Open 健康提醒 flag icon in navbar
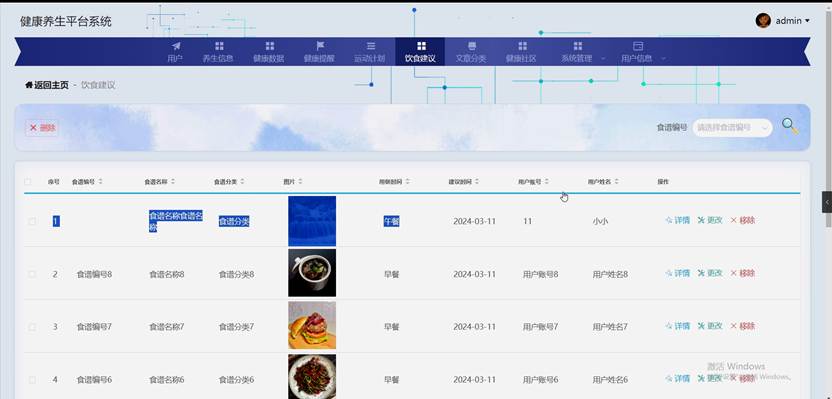Viewport: 832px width, 399px height. coord(320,46)
